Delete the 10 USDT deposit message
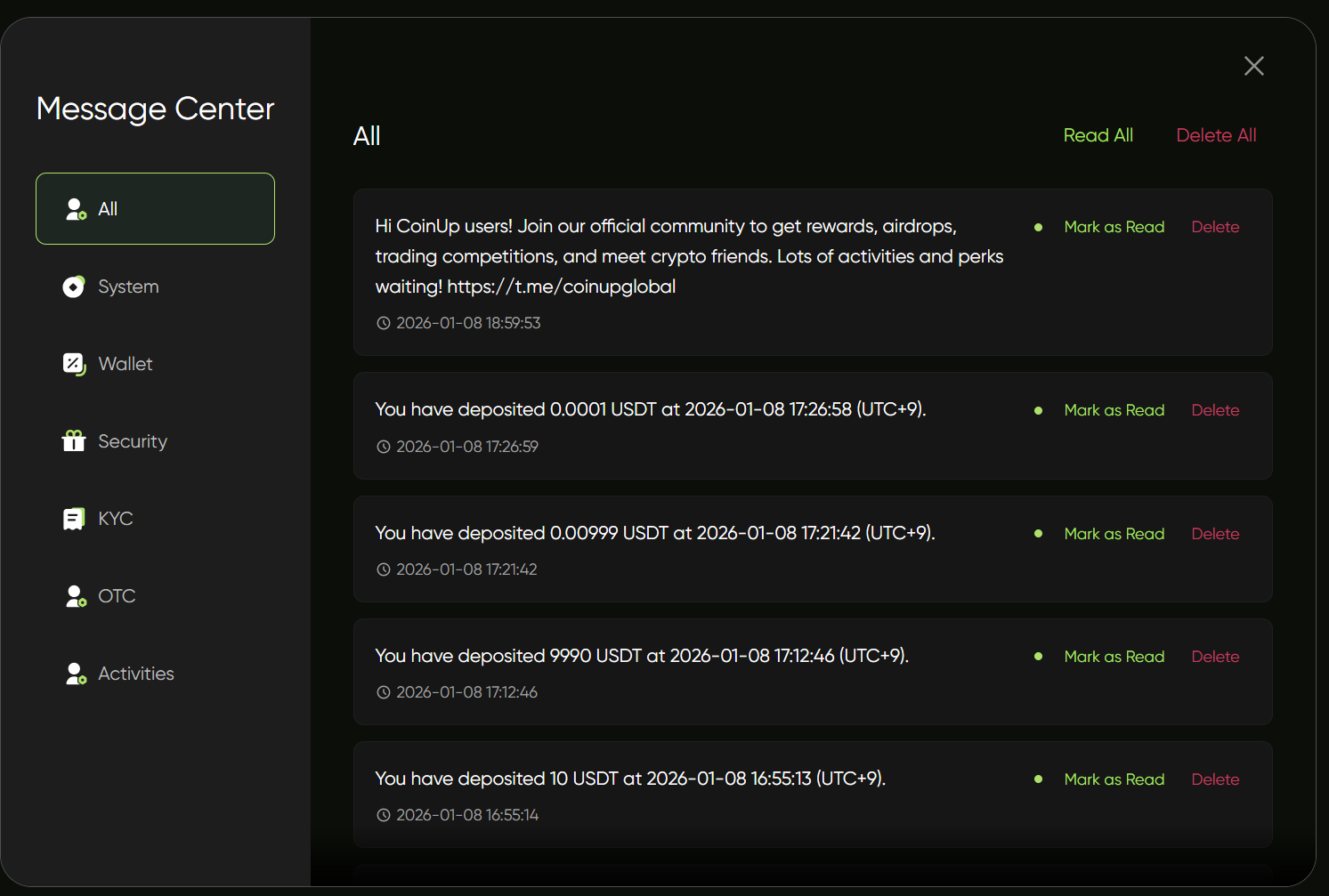The width and height of the screenshot is (1329, 896). 1215,779
